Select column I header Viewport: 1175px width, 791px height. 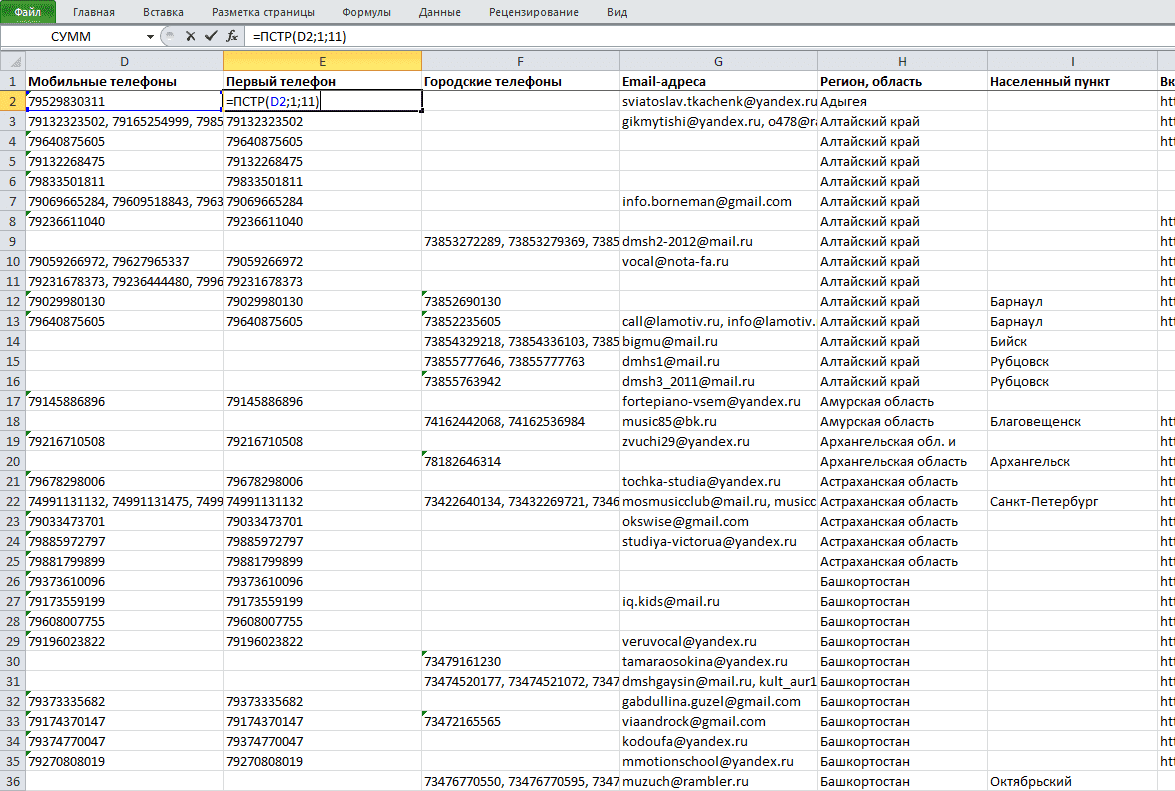pyautogui.click(x=1072, y=61)
